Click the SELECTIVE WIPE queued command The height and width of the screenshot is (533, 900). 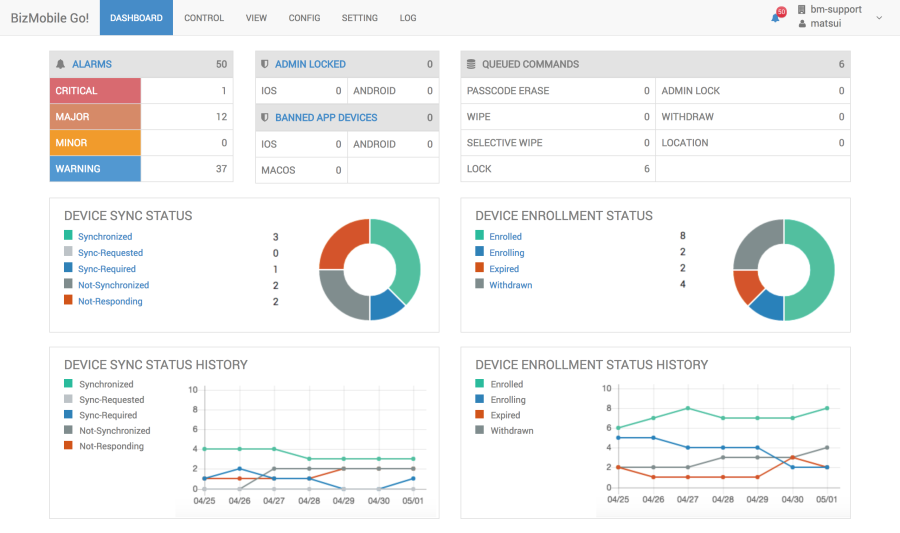point(558,142)
